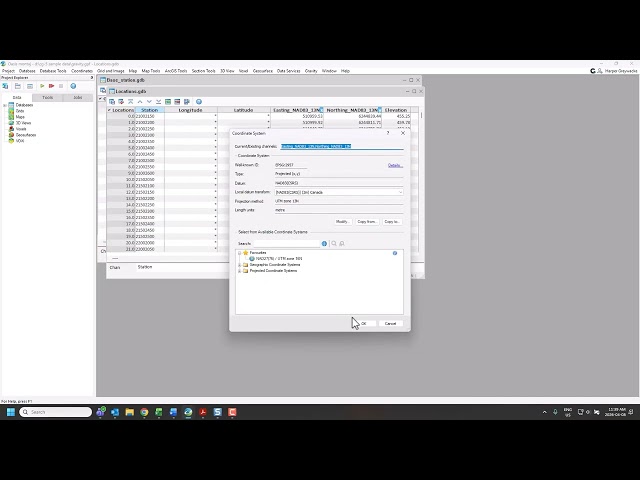Expand the Databases node in Project Explorer
This screenshot has height=480, width=640.
[x=5, y=105]
